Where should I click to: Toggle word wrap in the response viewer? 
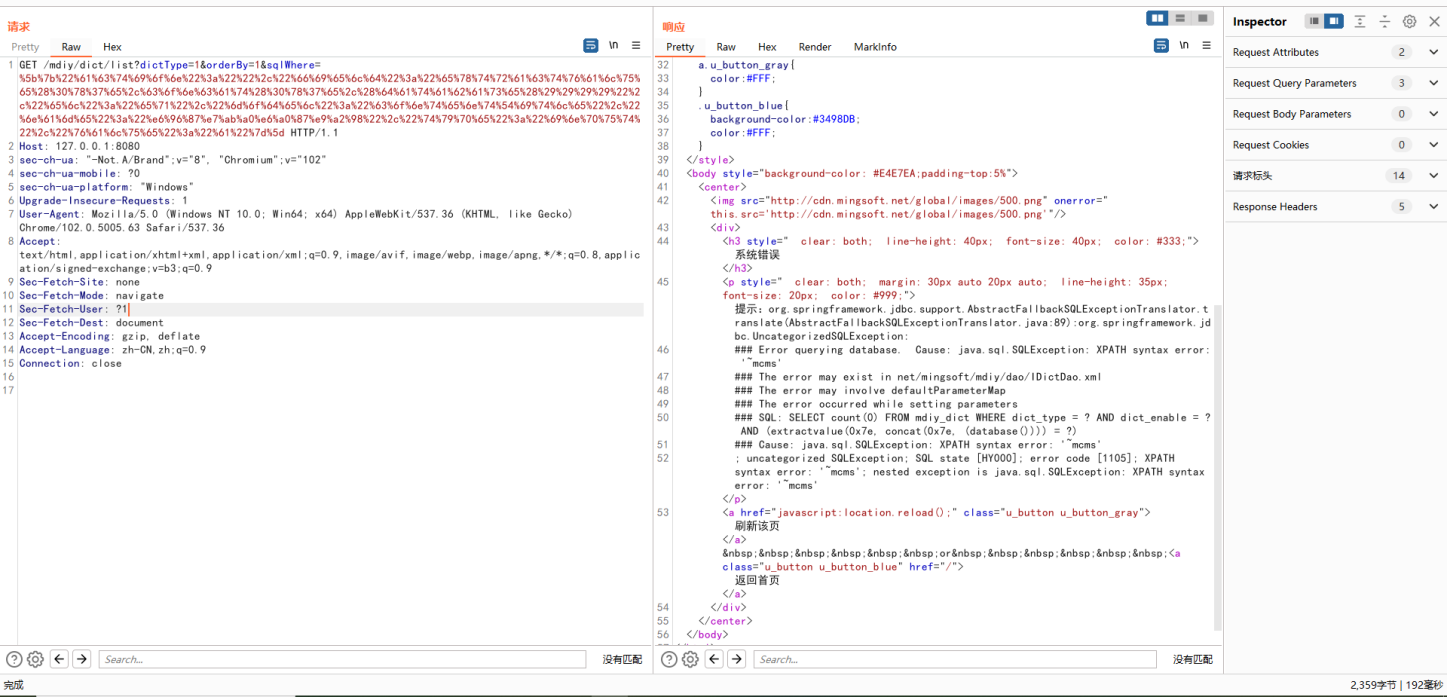(x=1161, y=46)
